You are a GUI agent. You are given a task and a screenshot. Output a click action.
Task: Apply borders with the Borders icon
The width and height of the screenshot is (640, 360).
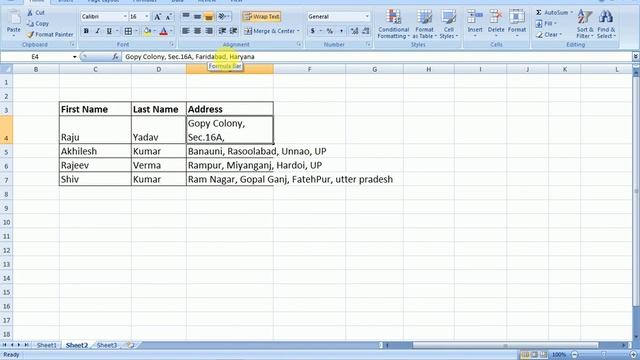coord(128,31)
